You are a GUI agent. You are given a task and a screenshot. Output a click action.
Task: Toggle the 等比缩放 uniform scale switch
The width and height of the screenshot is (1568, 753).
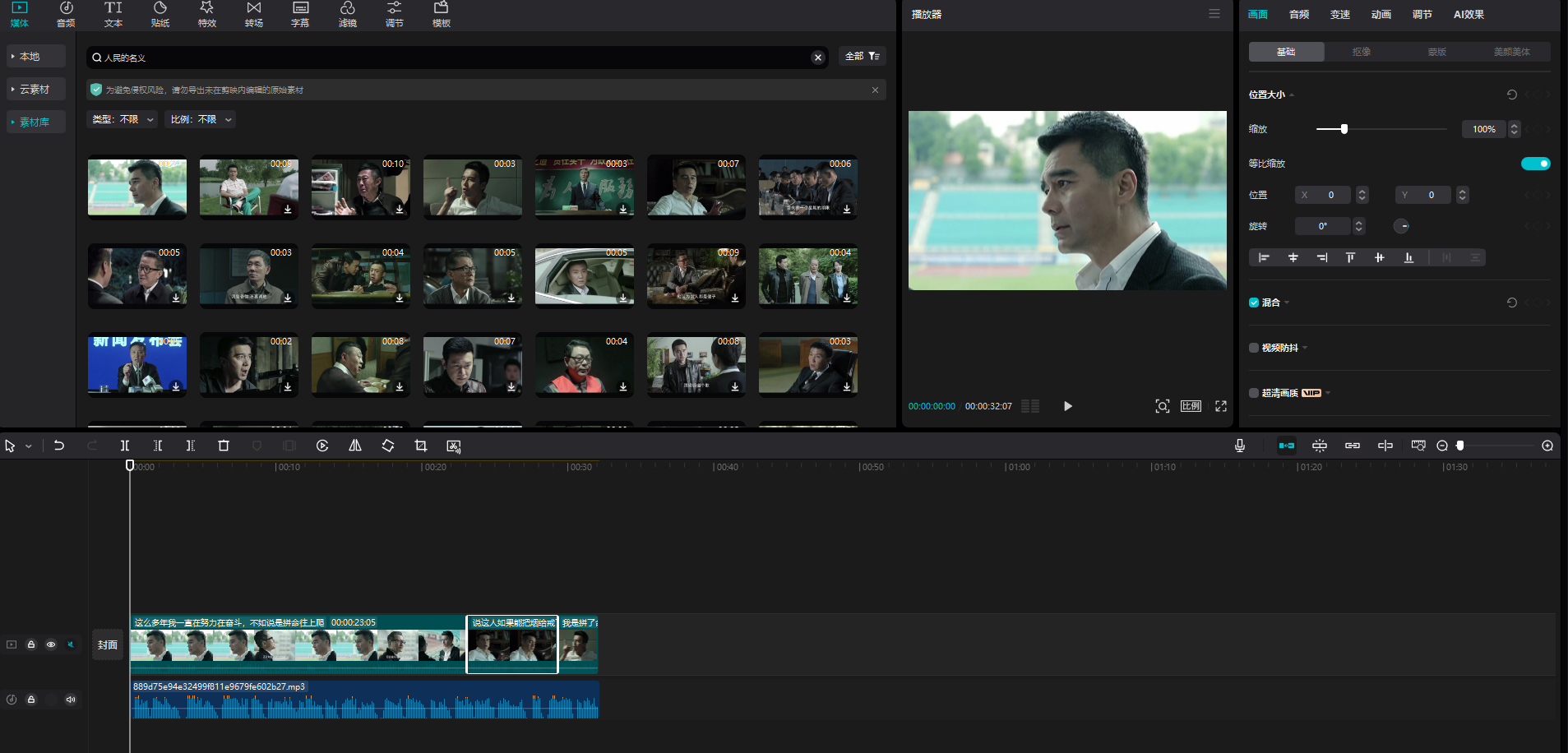tap(1534, 164)
